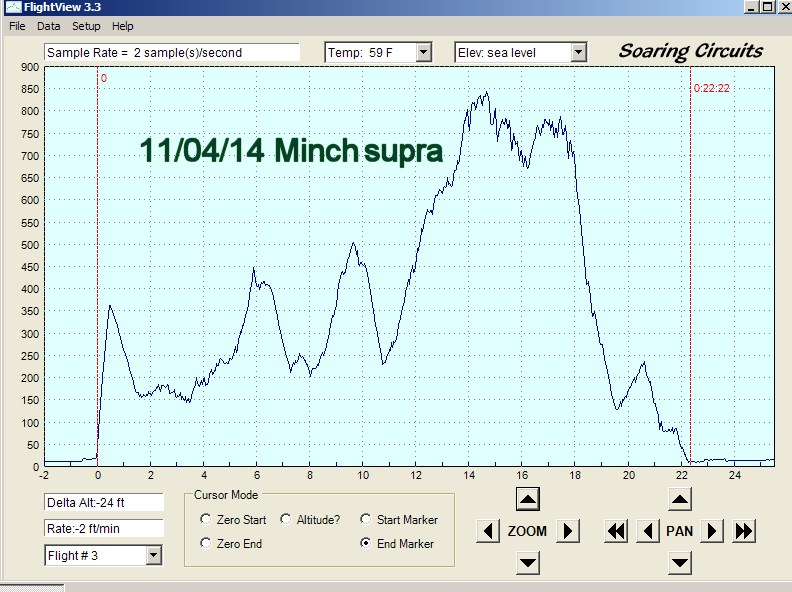This screenshot has width=792, height=592.
Task: Click the Zoom right arrow button
Action: pos(568,531)
